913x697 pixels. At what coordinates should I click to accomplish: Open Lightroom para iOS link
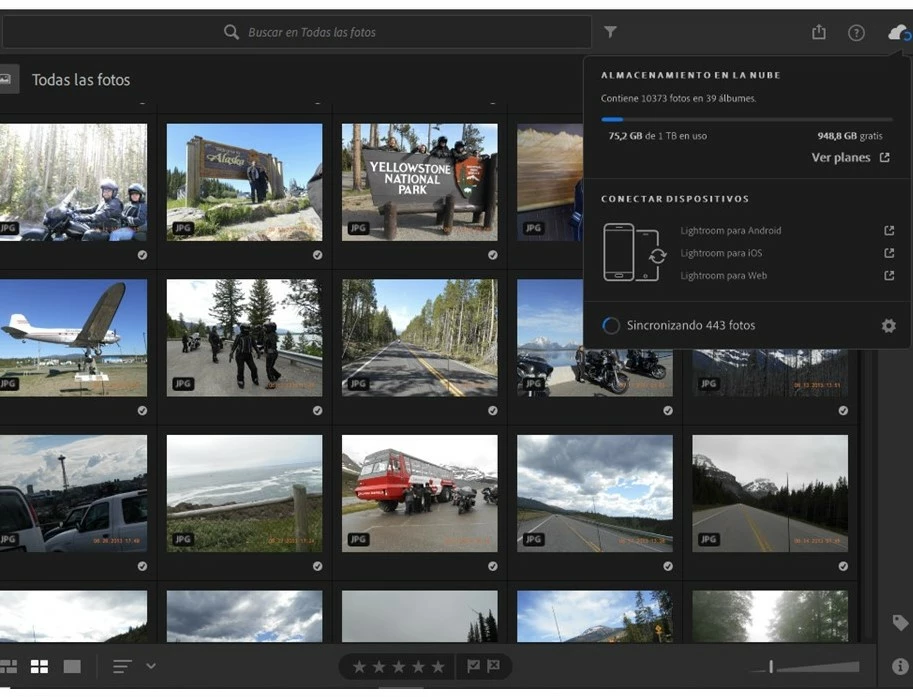click(x=721, y=253)
